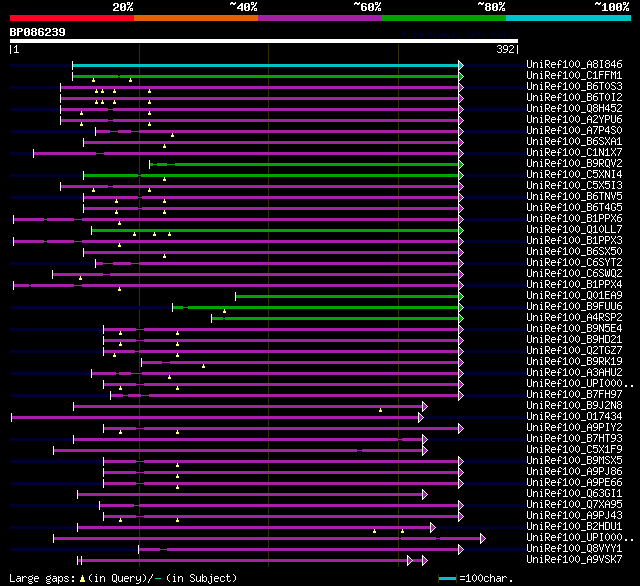Click the arrowhead ending the UniRef100_B9J2N8 bar

tap(424, 406)
